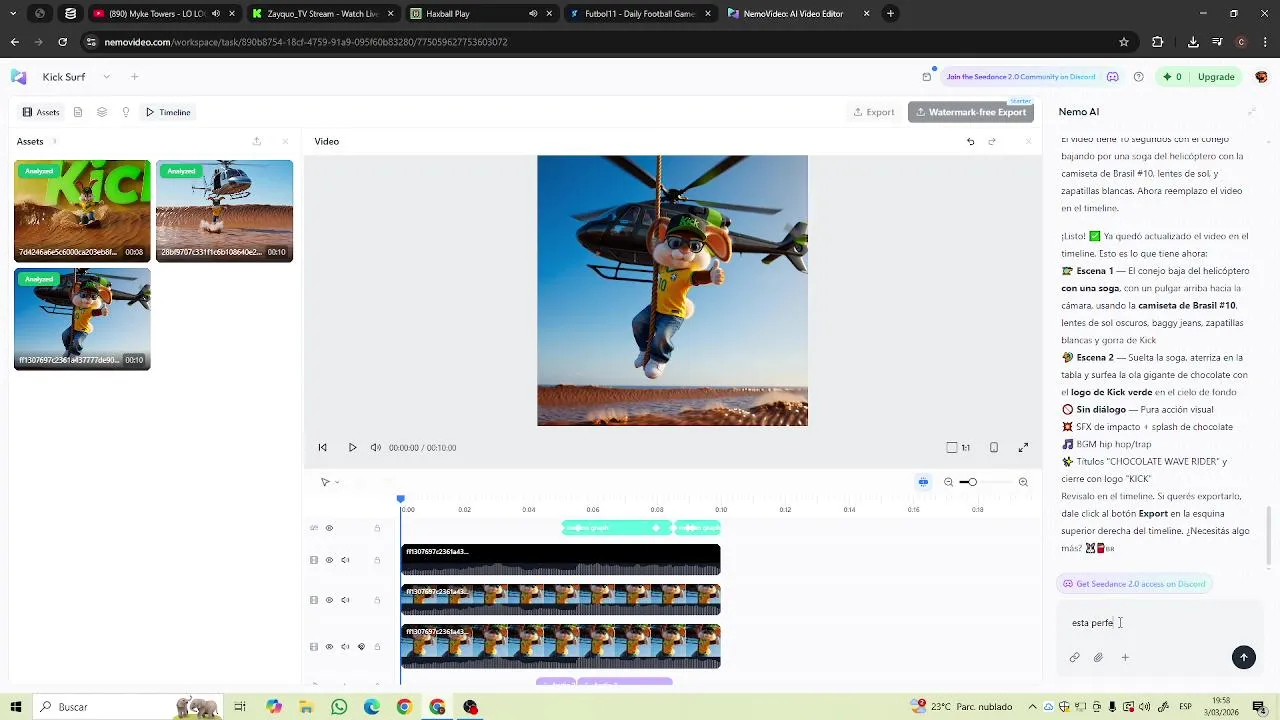Close the Video preview panel
This screenshot has width=1280, height=720.
point(1028,142)
